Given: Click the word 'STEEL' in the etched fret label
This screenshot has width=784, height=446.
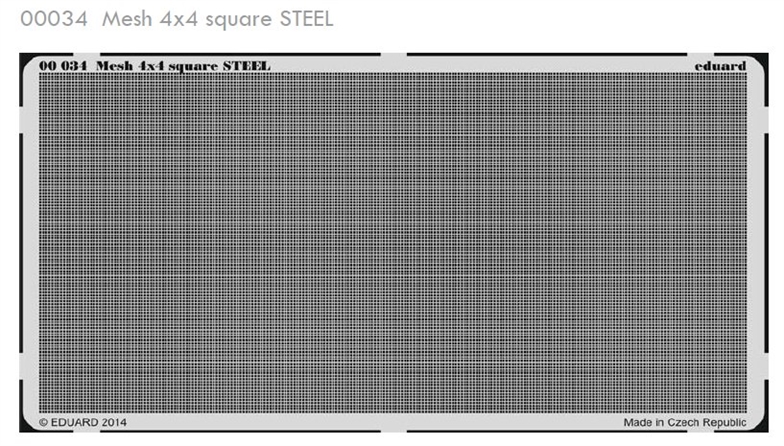Looking at the screenshot, I should coord(246,66).
